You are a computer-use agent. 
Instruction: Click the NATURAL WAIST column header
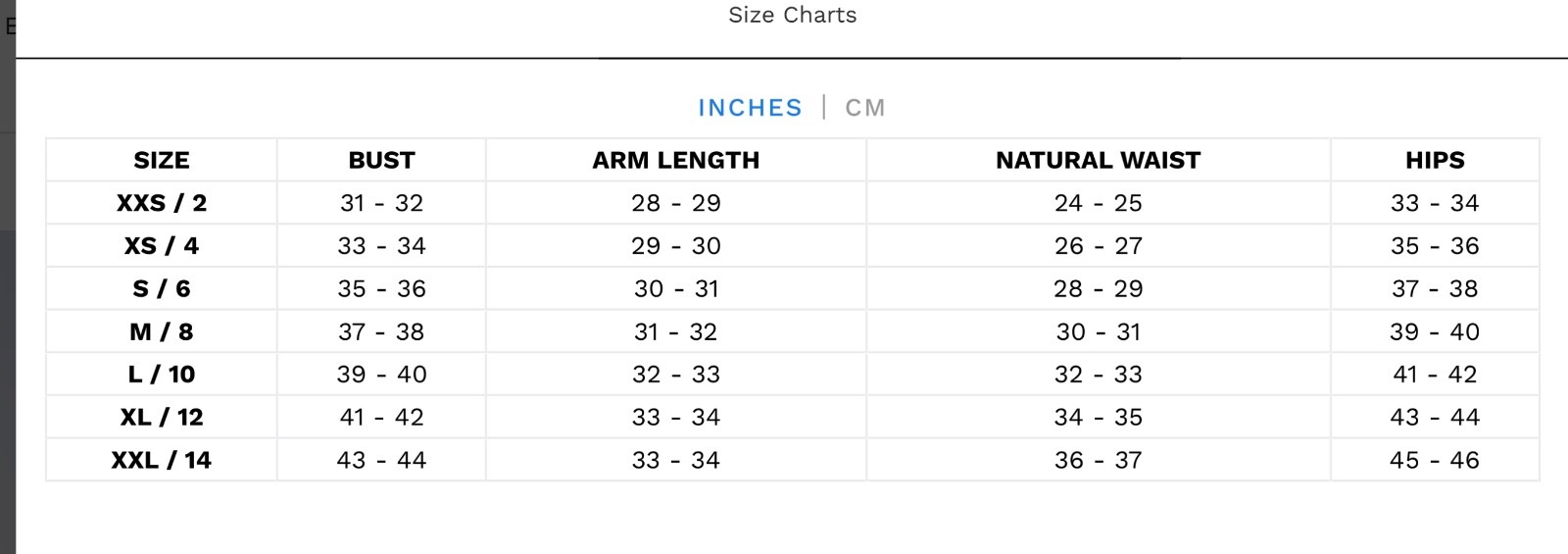(1098, 160)
